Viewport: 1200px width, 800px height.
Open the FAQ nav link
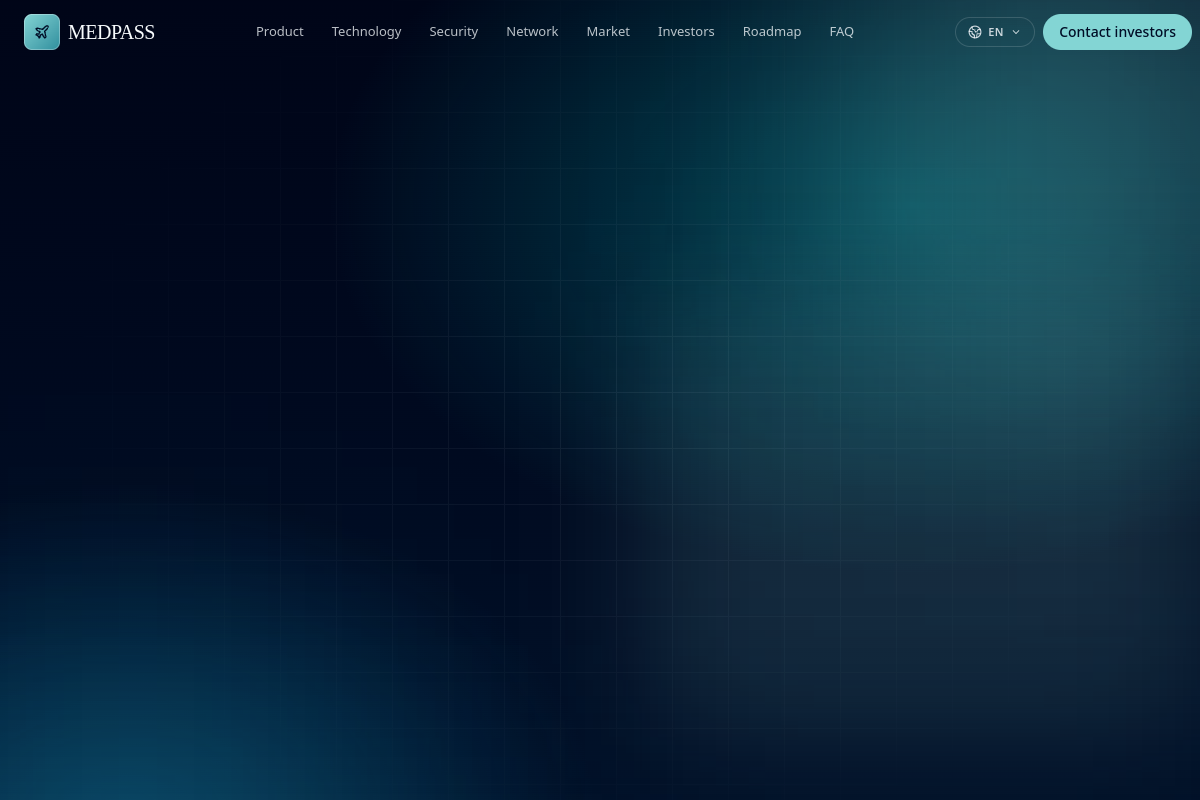pos(842,32)
